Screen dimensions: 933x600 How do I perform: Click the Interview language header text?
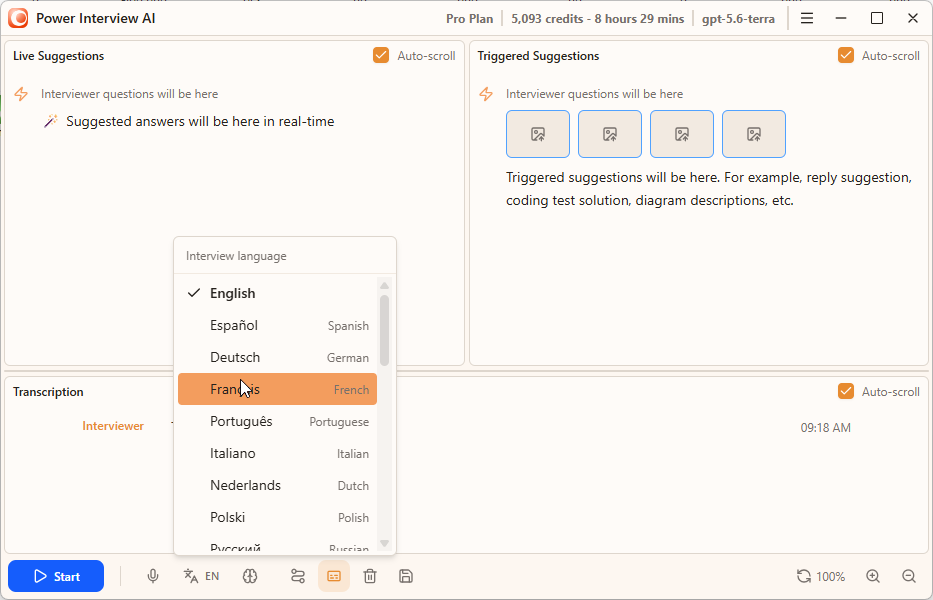point(236,256)
